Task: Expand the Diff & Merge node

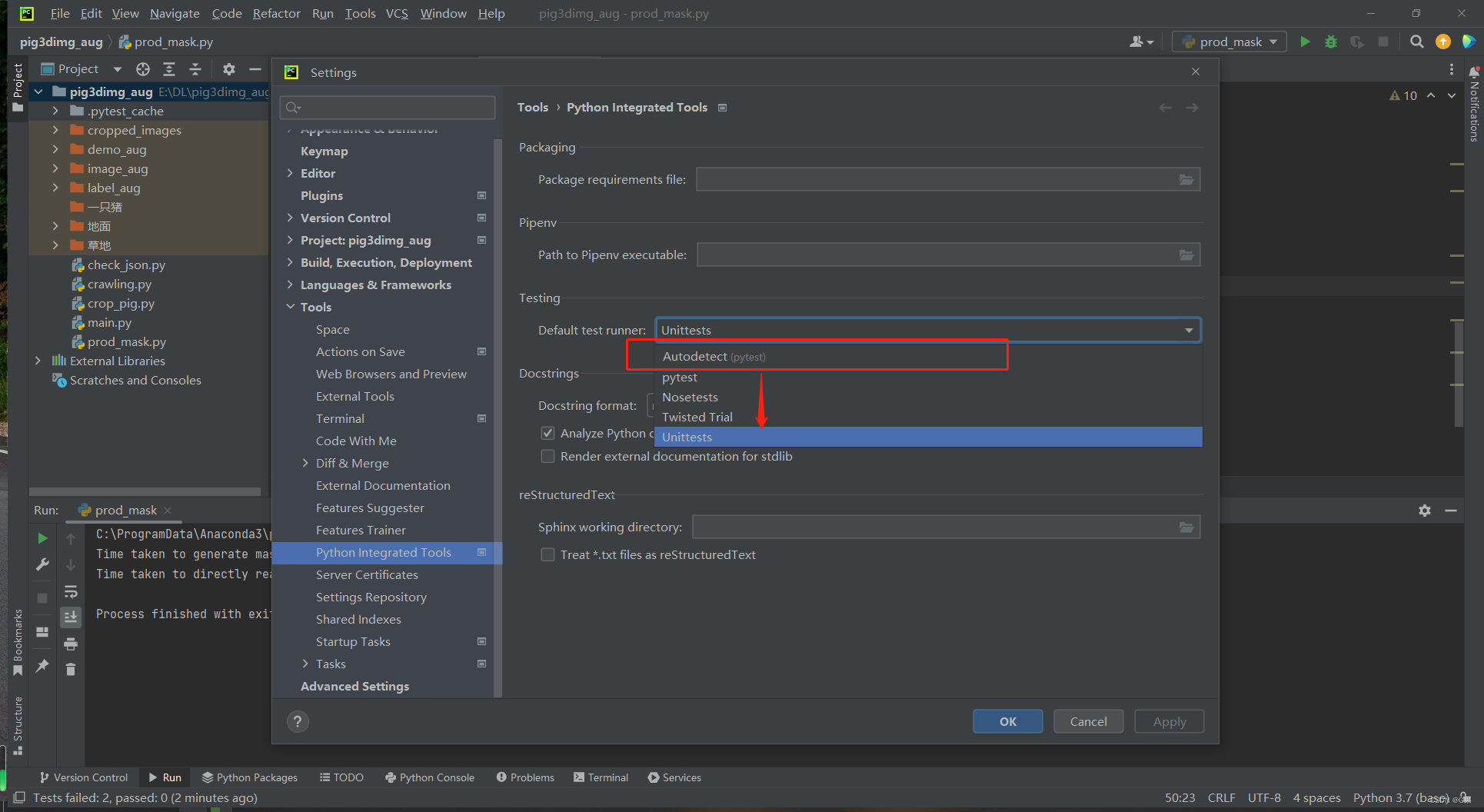Action: [x=305, y=463]
